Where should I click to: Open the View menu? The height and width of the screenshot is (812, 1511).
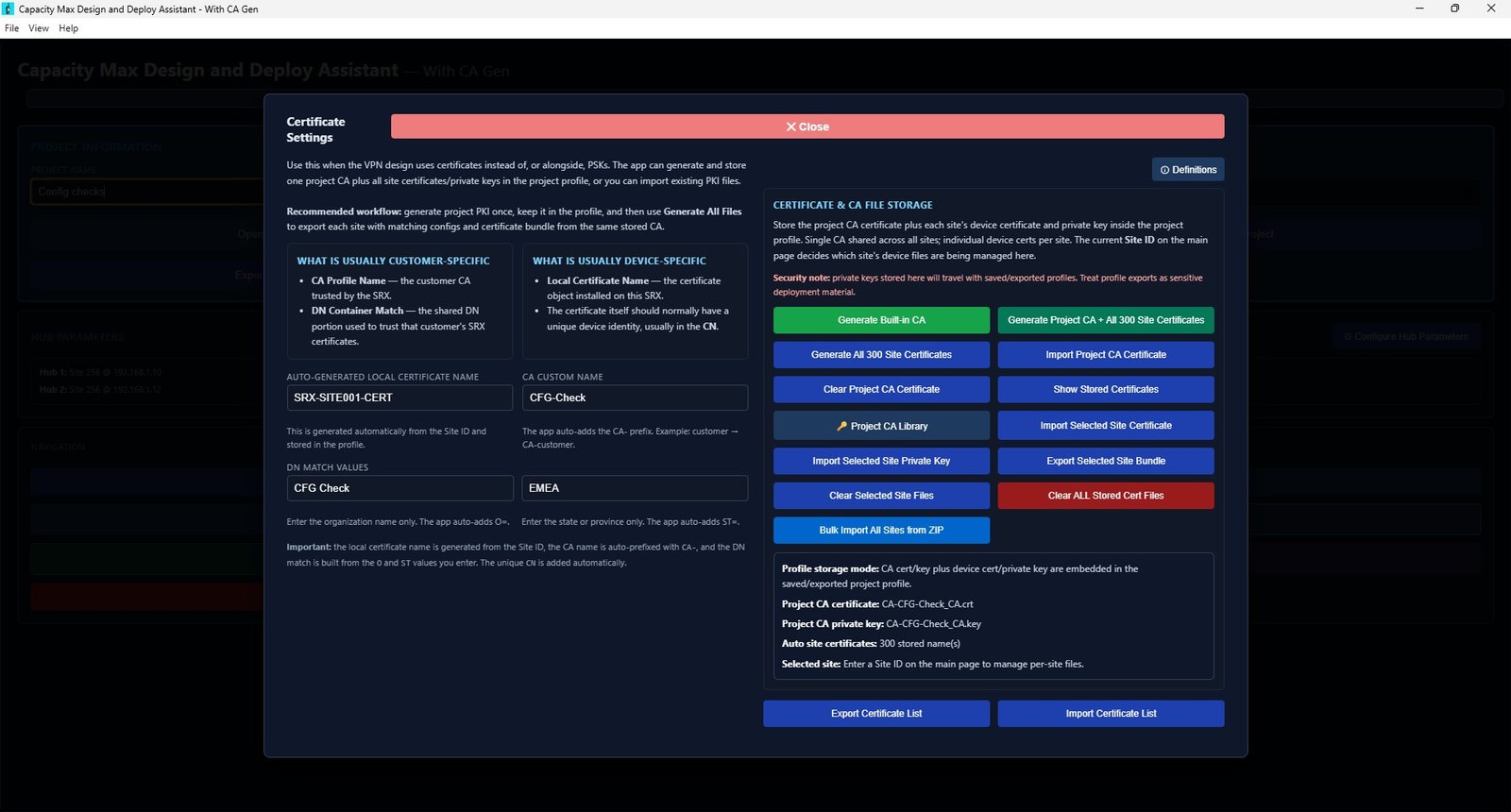pos(39,28)
